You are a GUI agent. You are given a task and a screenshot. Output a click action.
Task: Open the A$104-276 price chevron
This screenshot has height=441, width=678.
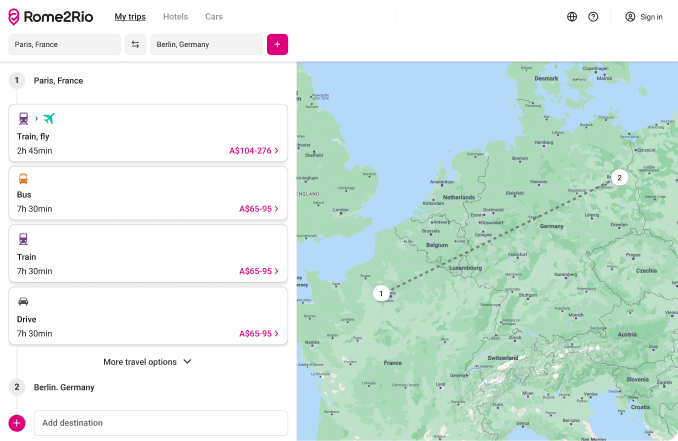click(x=277, y=150)
